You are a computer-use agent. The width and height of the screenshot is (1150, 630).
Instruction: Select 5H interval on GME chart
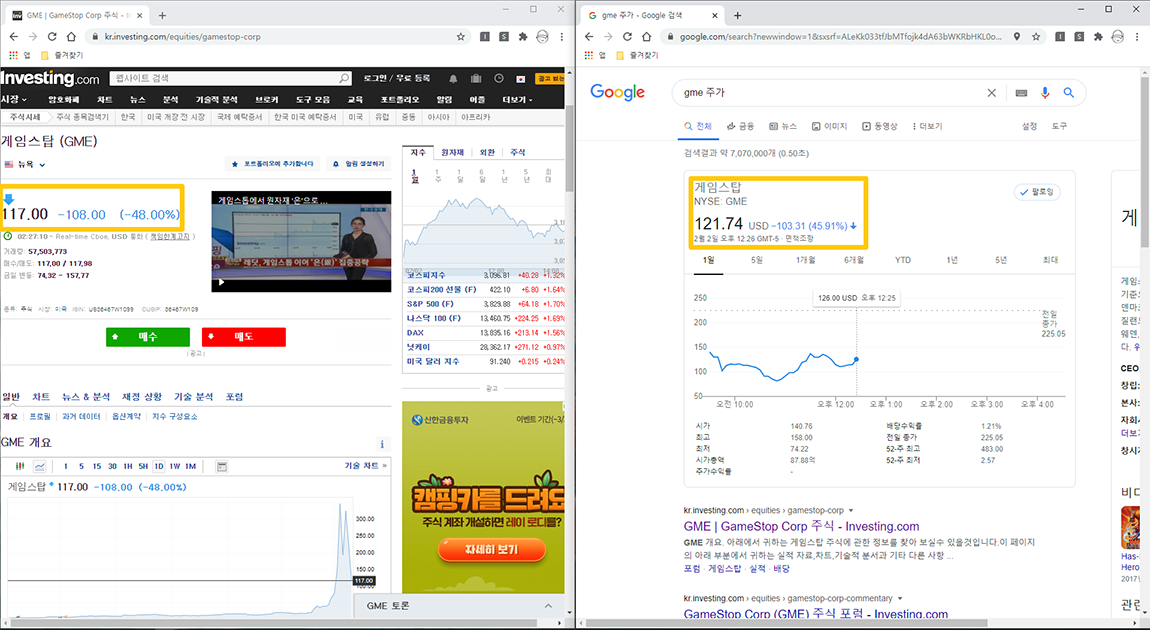(x=143, y=466)
